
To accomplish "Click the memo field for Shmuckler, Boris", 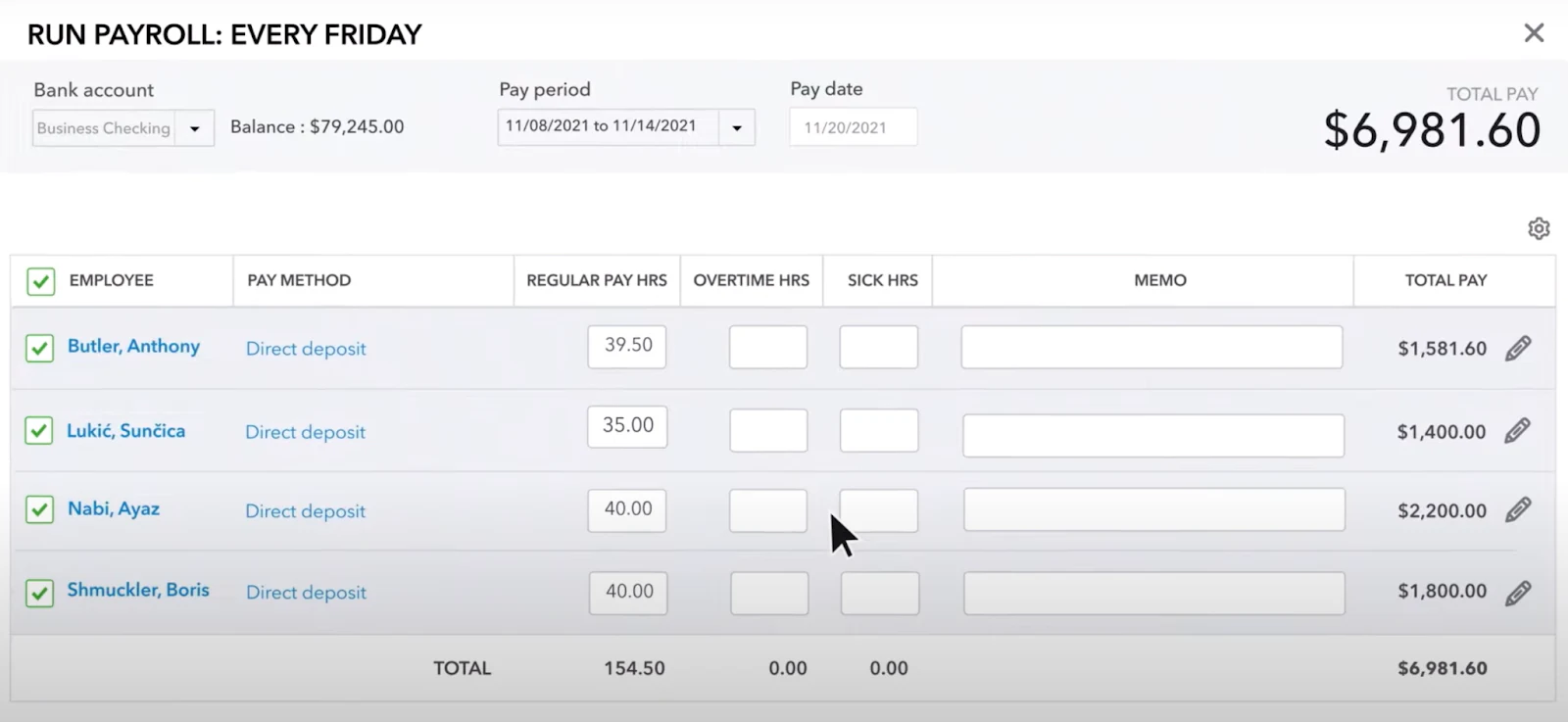I will click(x=1154, y=593).
